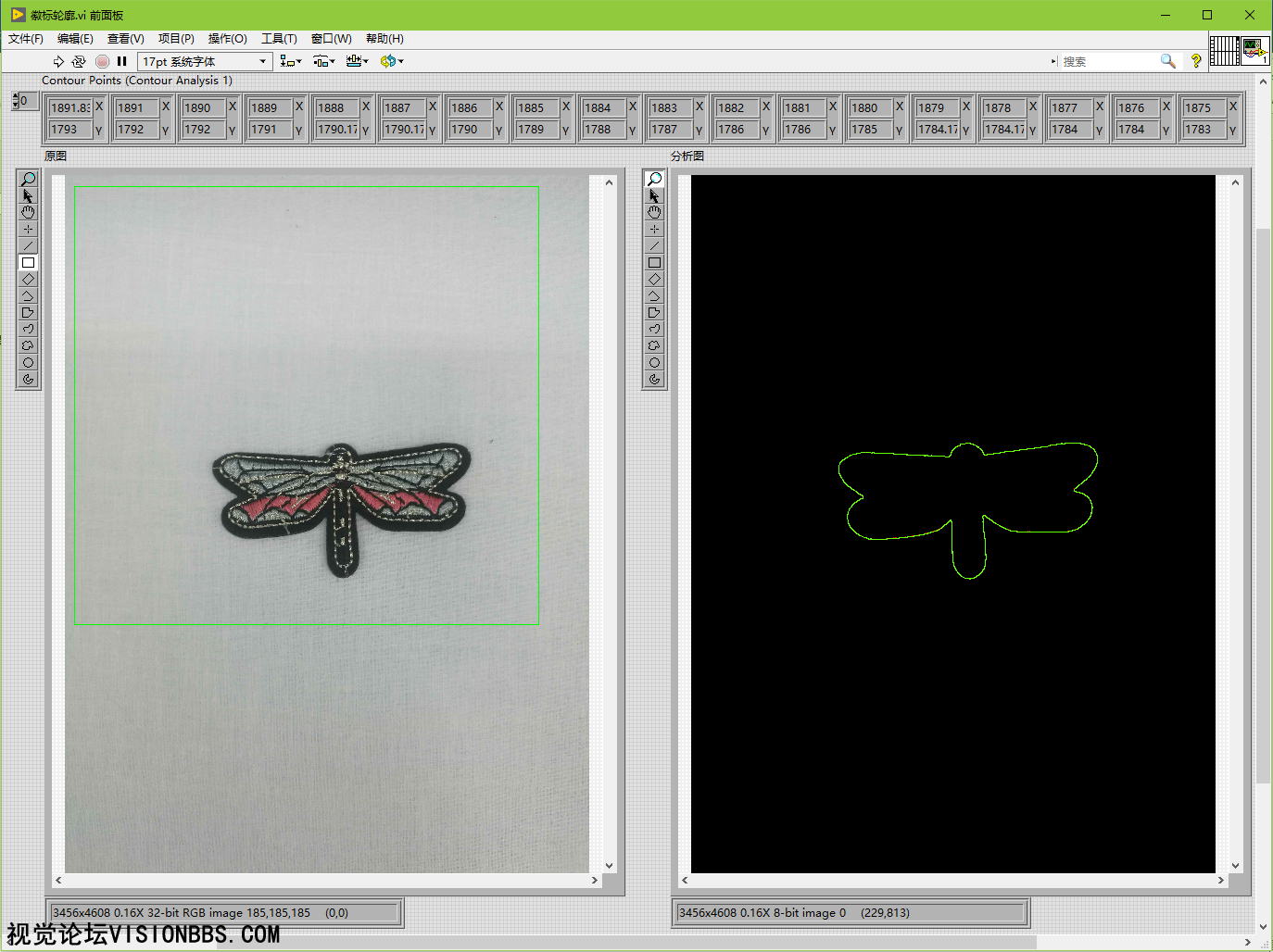Select the Oval tool in the 分析图 palette
The height and width of the screenshot is (952, 1273).
tap(654, 362)
